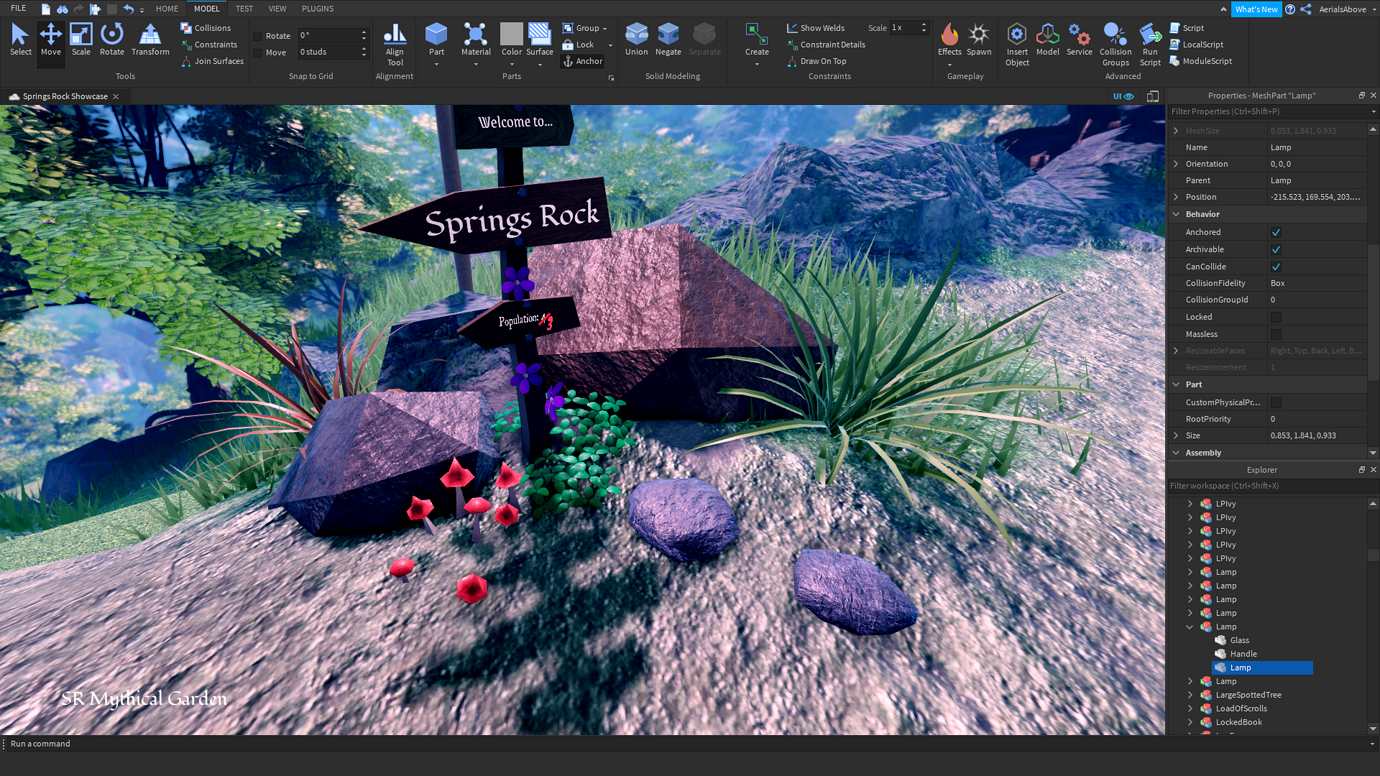
Task: Uncheck the Anchored property checkbox
Action: [1276, 232]
